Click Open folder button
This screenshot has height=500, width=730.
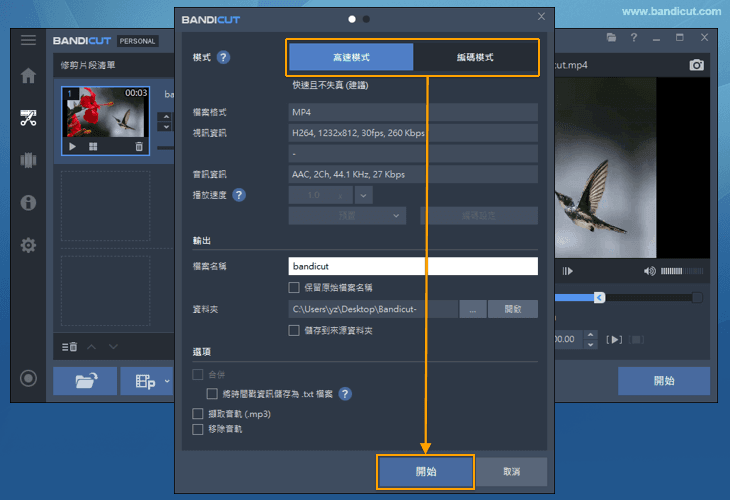pos(513,309)
